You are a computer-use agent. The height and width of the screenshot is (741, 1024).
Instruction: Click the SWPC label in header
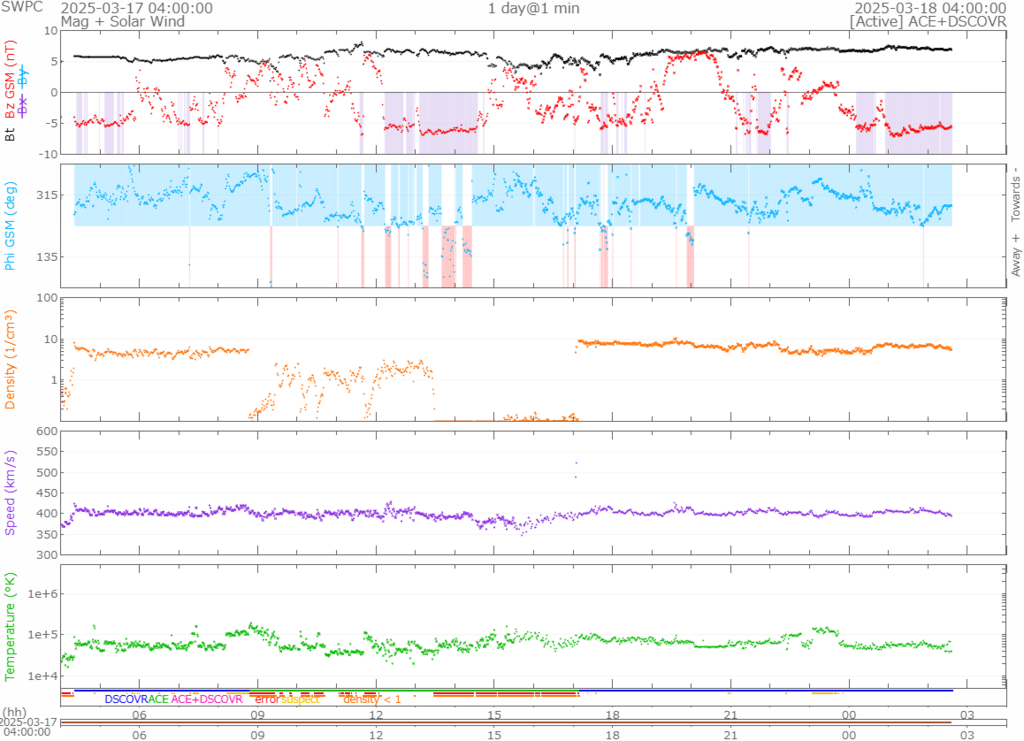coord(21,7)
